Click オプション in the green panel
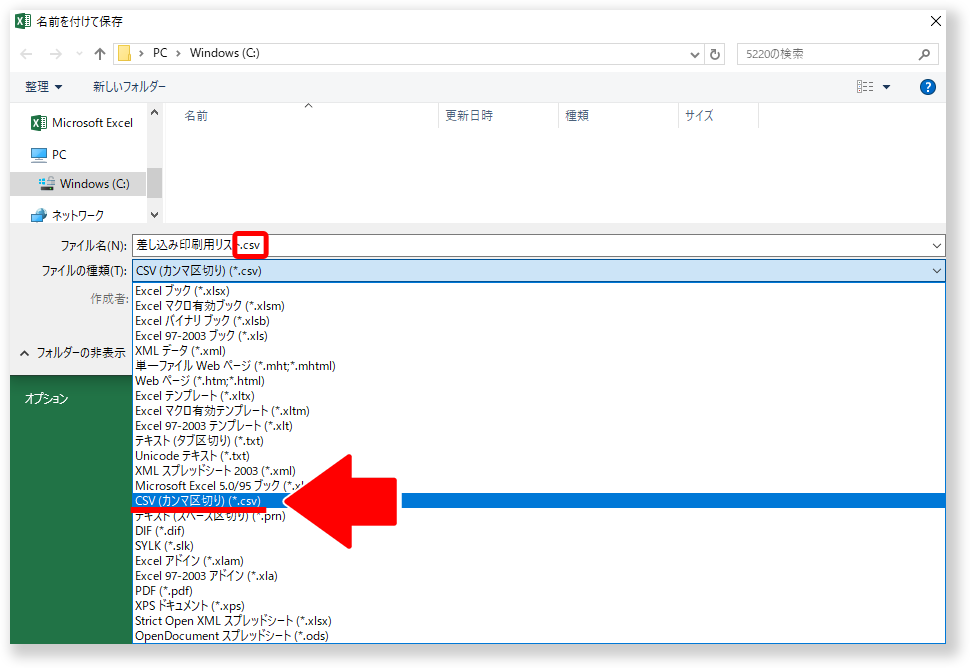 coord(46,398)
